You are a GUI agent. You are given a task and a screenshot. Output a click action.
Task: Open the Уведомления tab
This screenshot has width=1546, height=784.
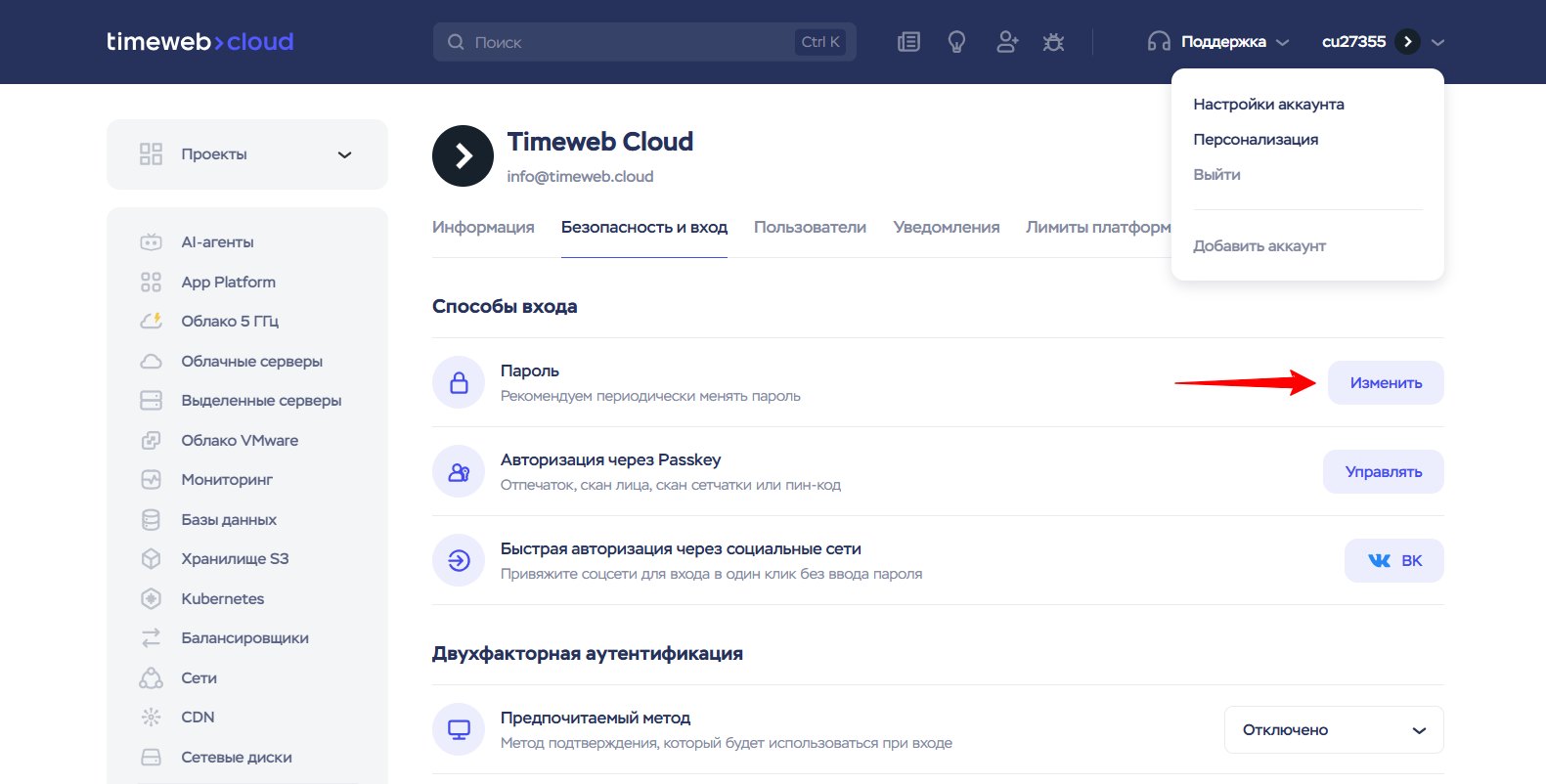coord(947,227)
